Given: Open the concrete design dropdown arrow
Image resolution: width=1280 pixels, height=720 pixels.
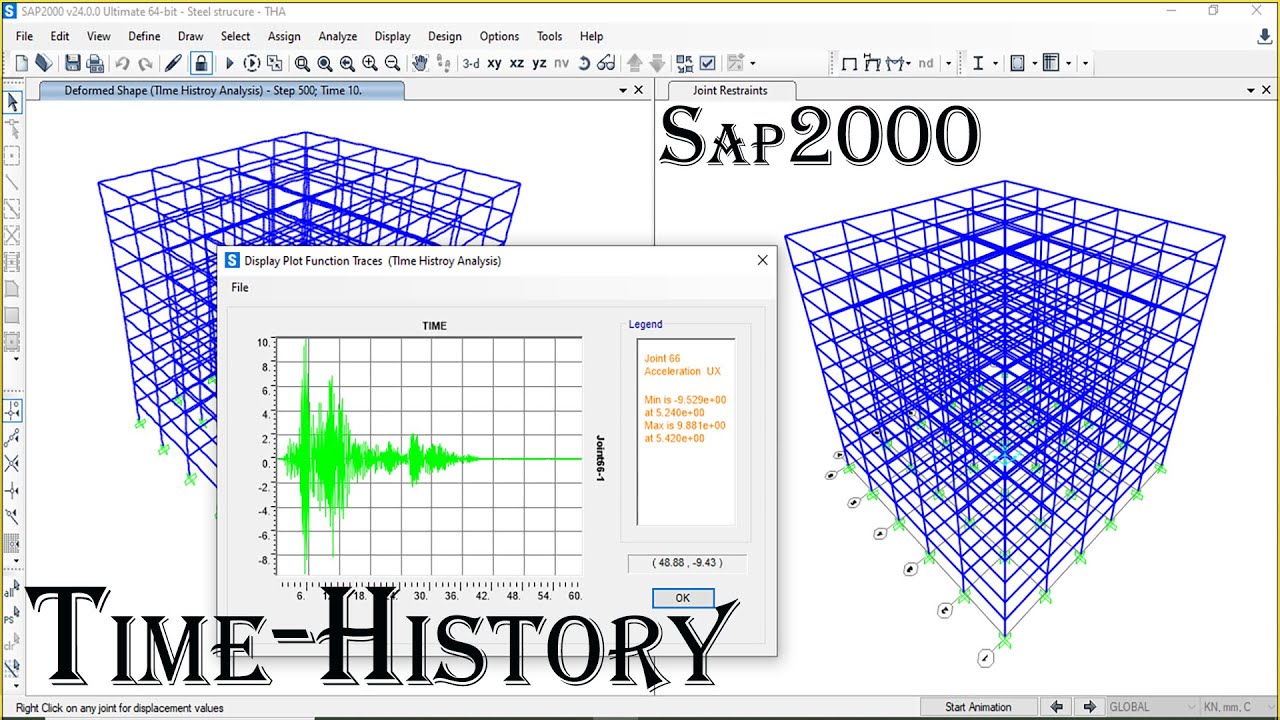Looking at the screenshot, I should 1033,63.
